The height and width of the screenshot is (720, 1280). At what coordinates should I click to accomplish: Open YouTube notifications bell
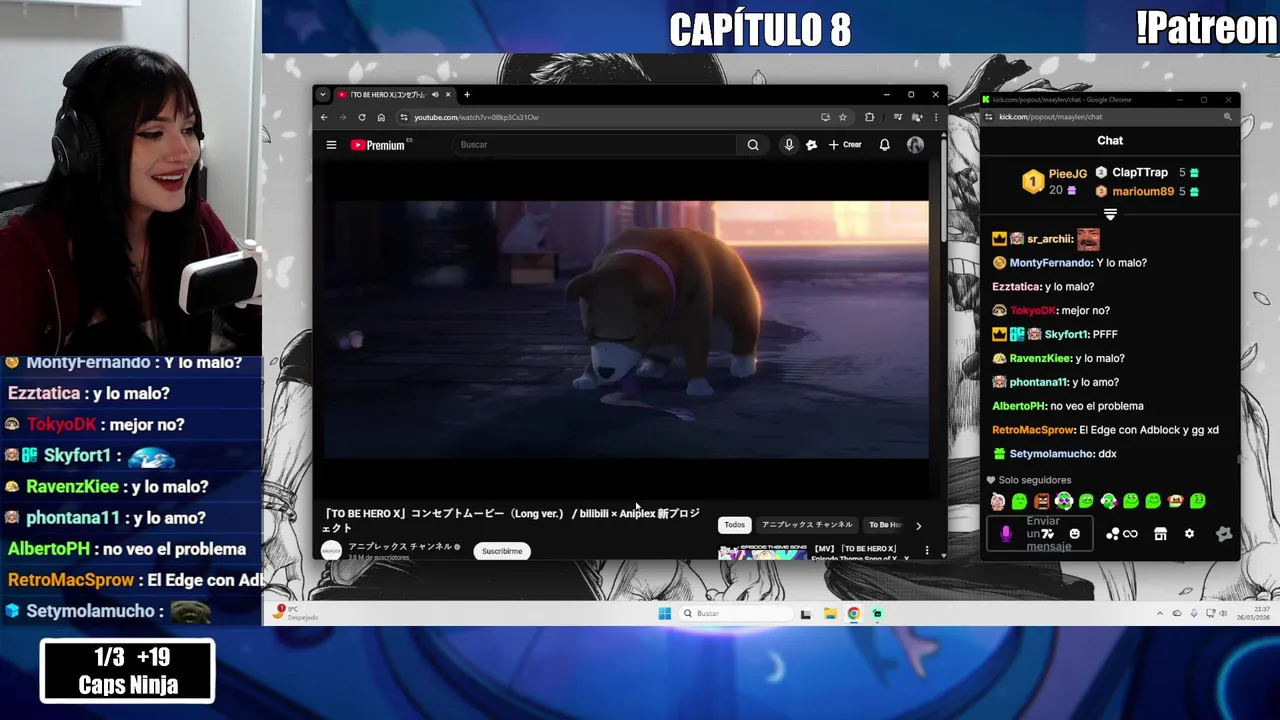point(884,145)
